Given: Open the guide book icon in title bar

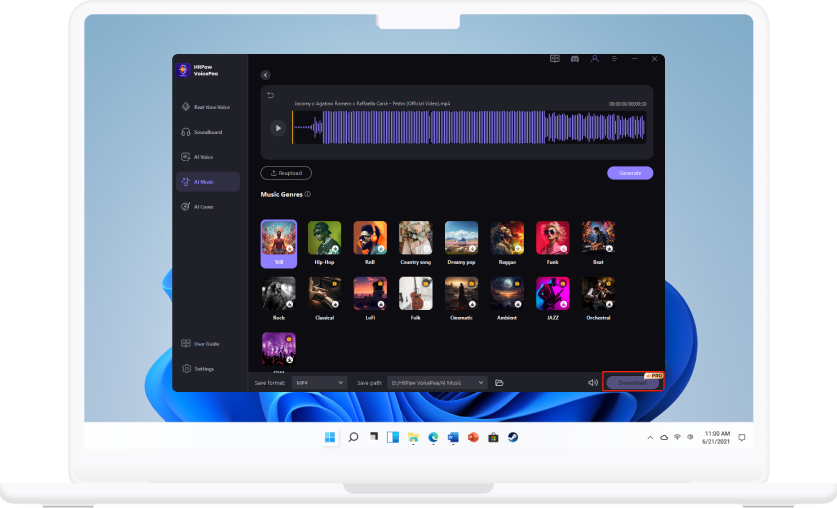Looking at the screenshot, I should 554,59.
